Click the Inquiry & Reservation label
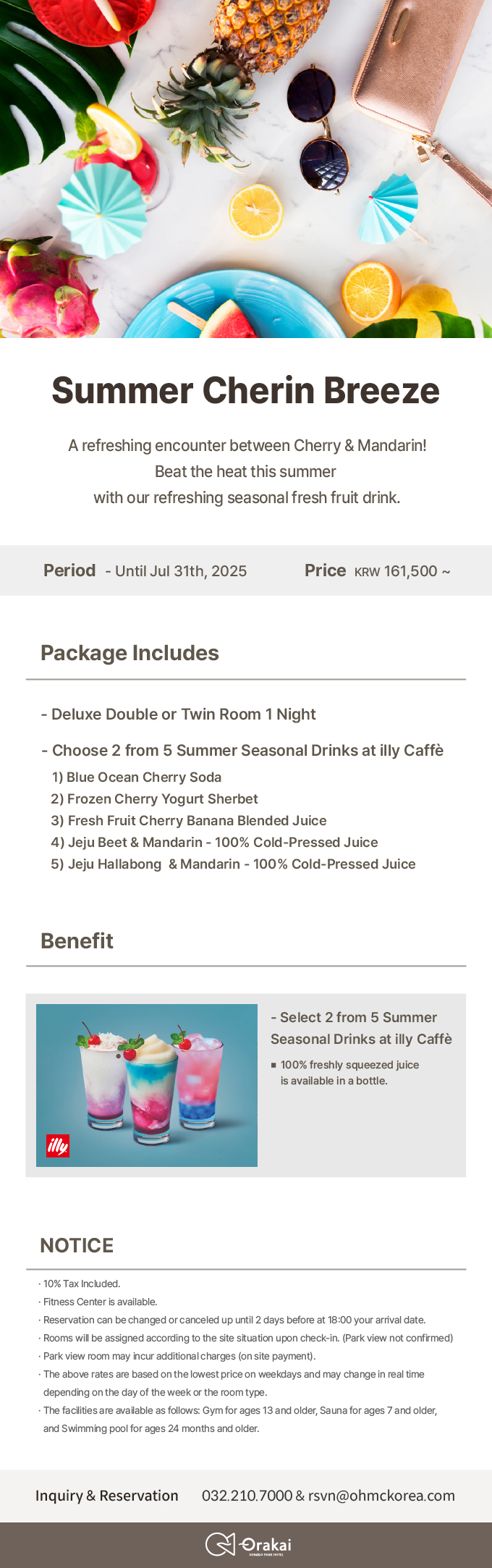 [107, 1495]
